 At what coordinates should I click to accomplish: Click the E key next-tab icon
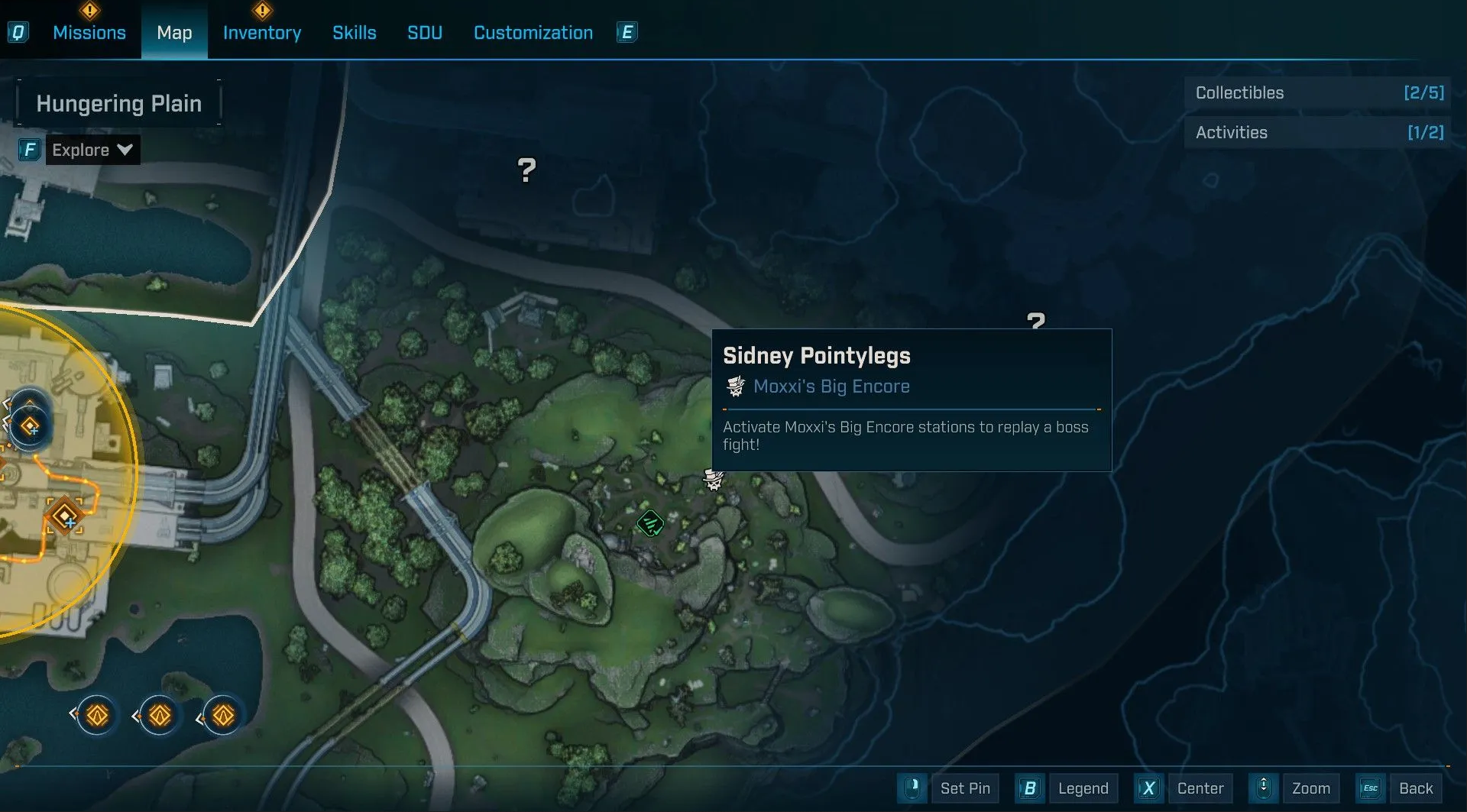(x=627, y=32)
